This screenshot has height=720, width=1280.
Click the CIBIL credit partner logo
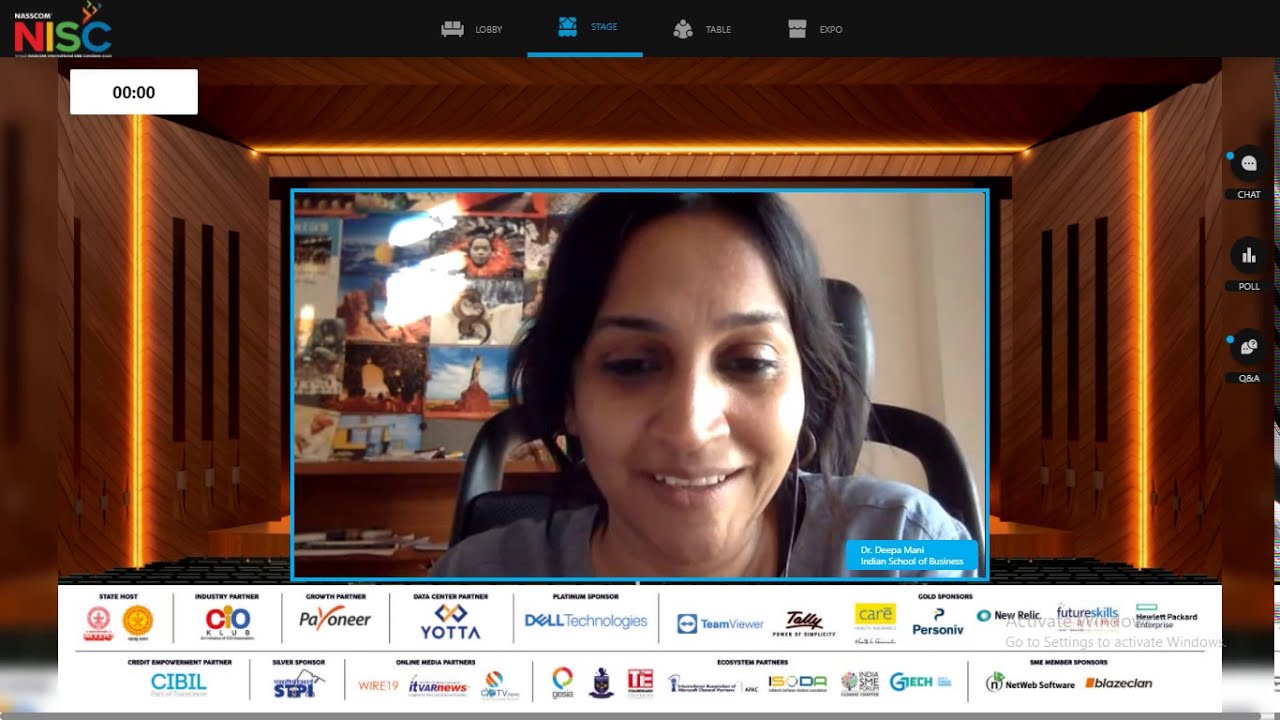pos(178,683)
